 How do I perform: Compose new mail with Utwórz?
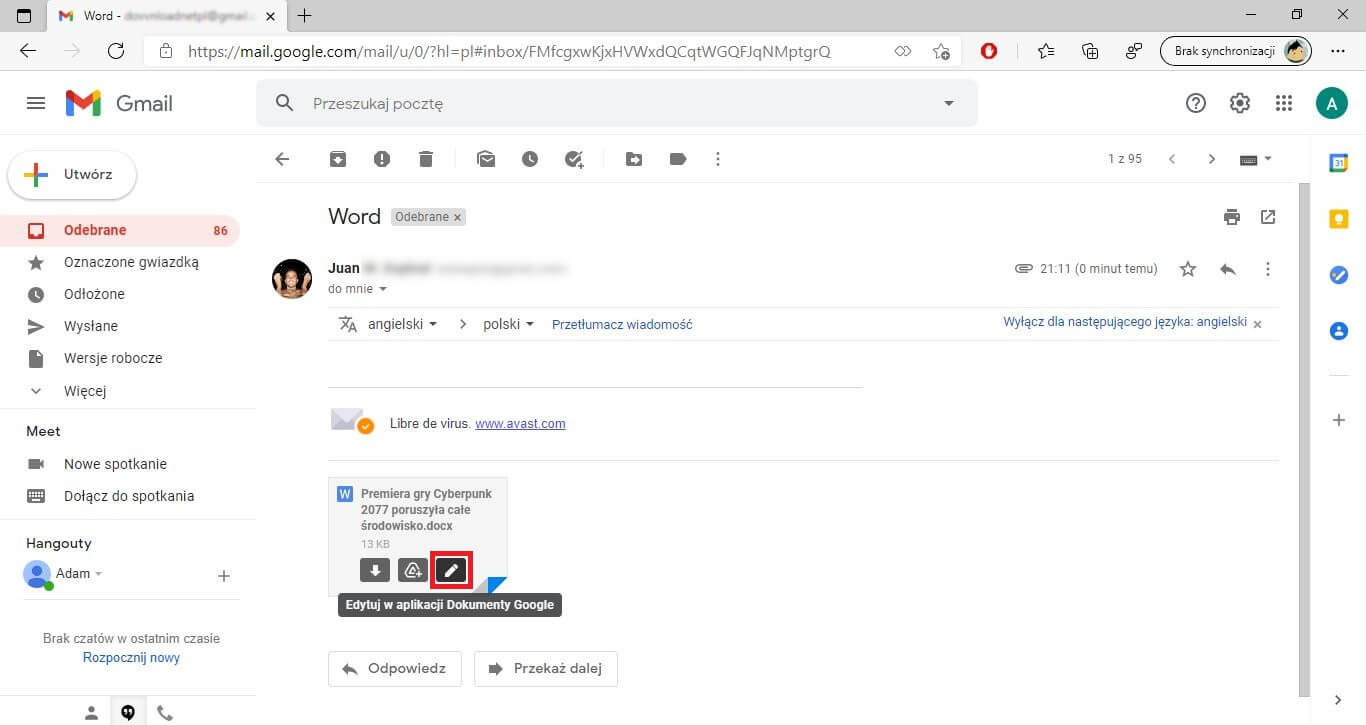[x=72, y=174]
